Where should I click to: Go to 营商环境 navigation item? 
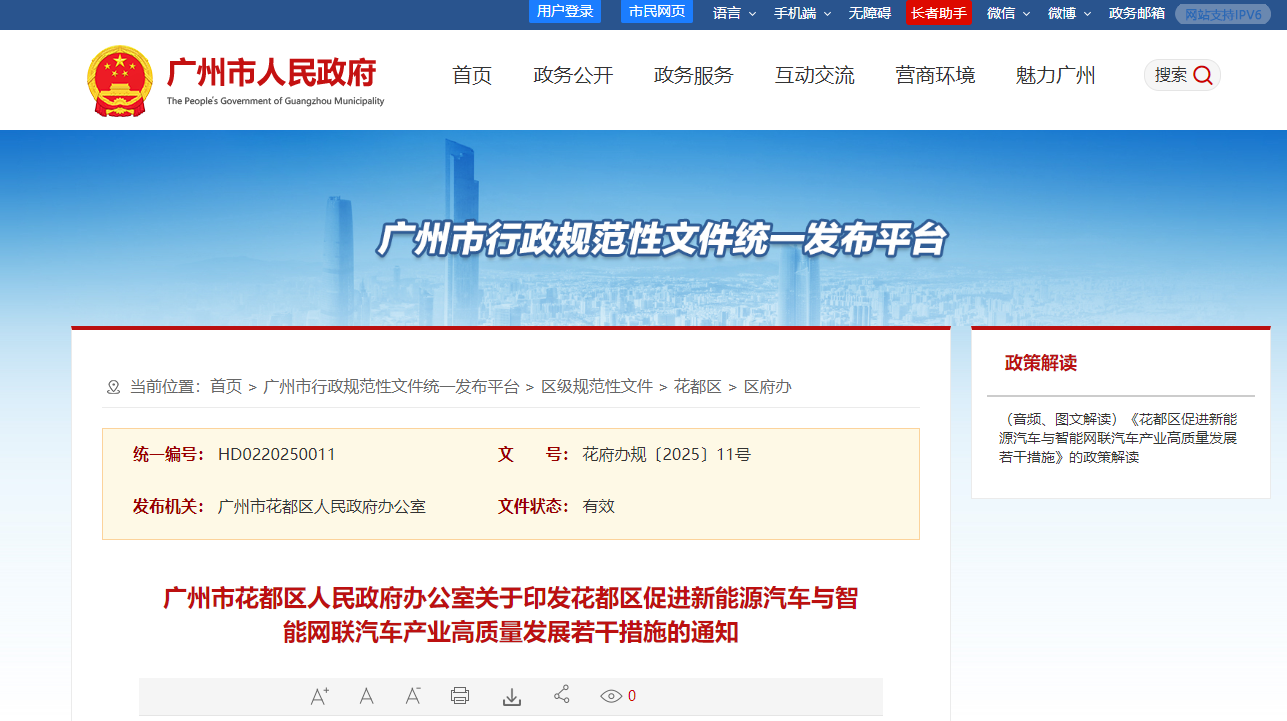tap(935, 75)
